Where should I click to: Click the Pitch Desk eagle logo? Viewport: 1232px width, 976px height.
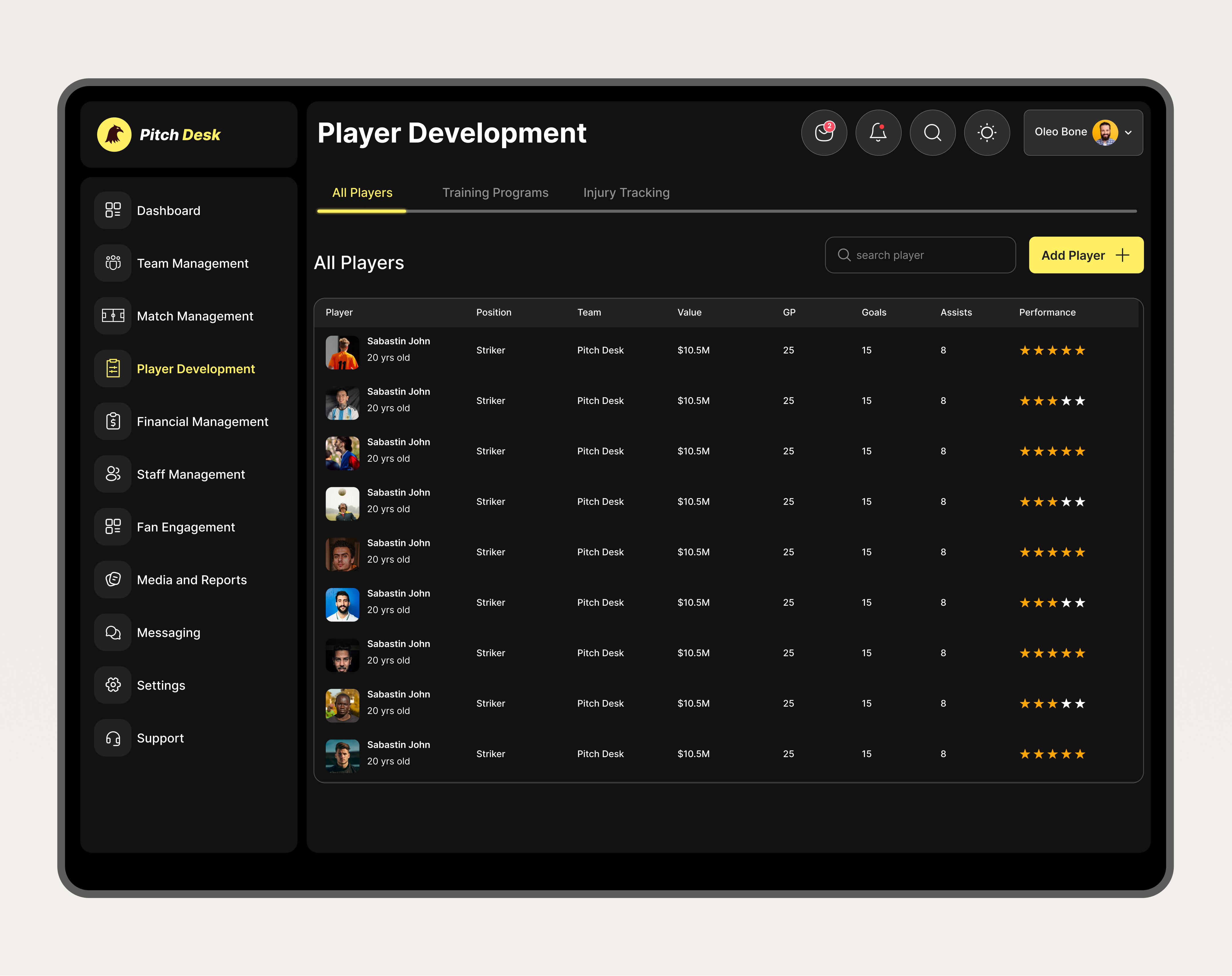click(114, 135)
